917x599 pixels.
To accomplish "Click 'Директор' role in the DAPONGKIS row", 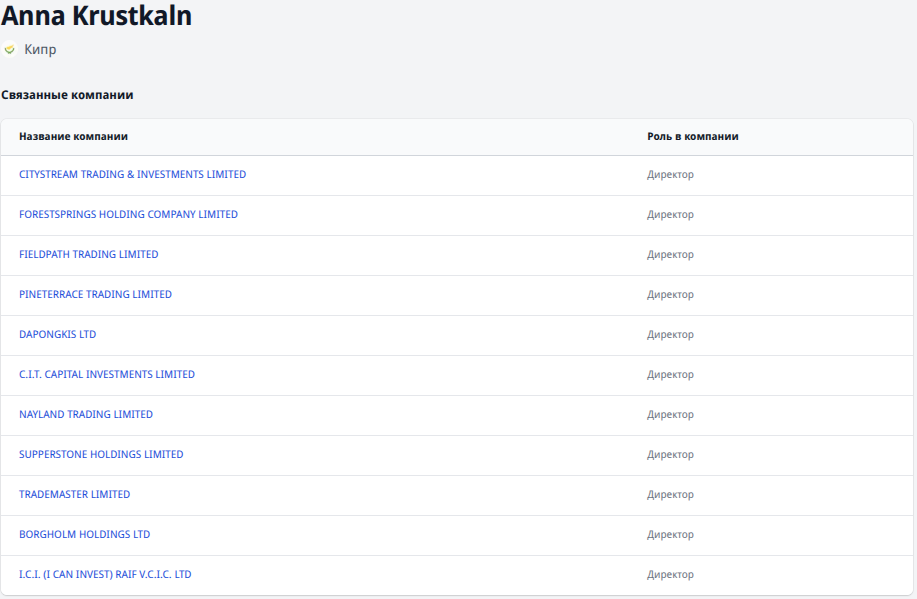I will (x=670, y=334).
